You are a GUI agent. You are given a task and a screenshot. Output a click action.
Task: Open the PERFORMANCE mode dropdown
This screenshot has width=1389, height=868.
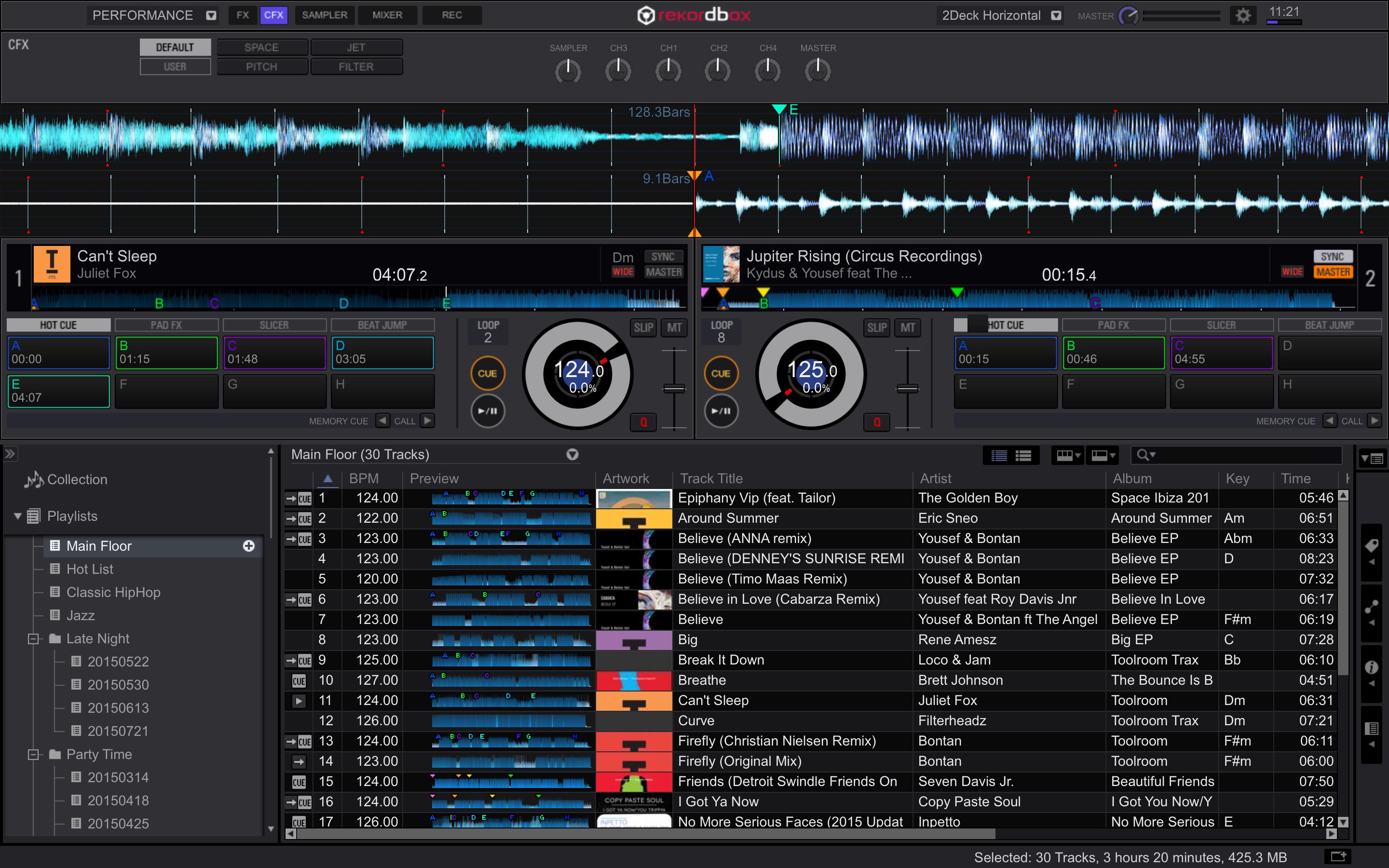tap(211, 15)
